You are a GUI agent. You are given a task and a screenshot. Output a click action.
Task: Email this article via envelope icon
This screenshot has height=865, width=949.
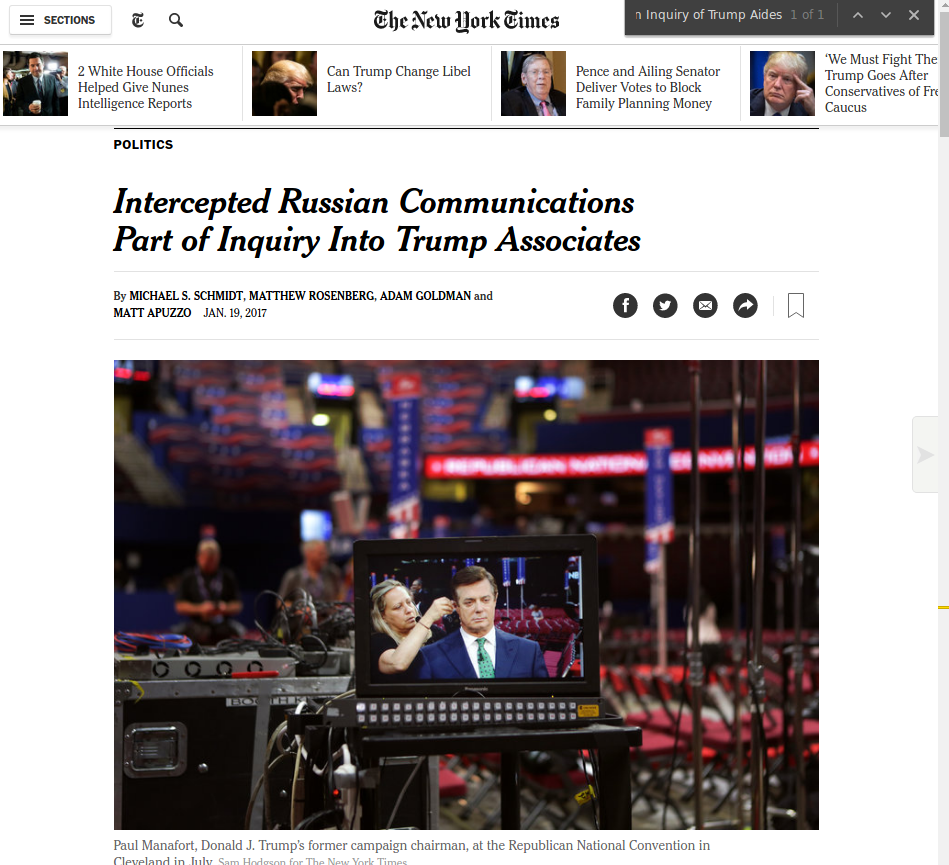click(705, 306)
